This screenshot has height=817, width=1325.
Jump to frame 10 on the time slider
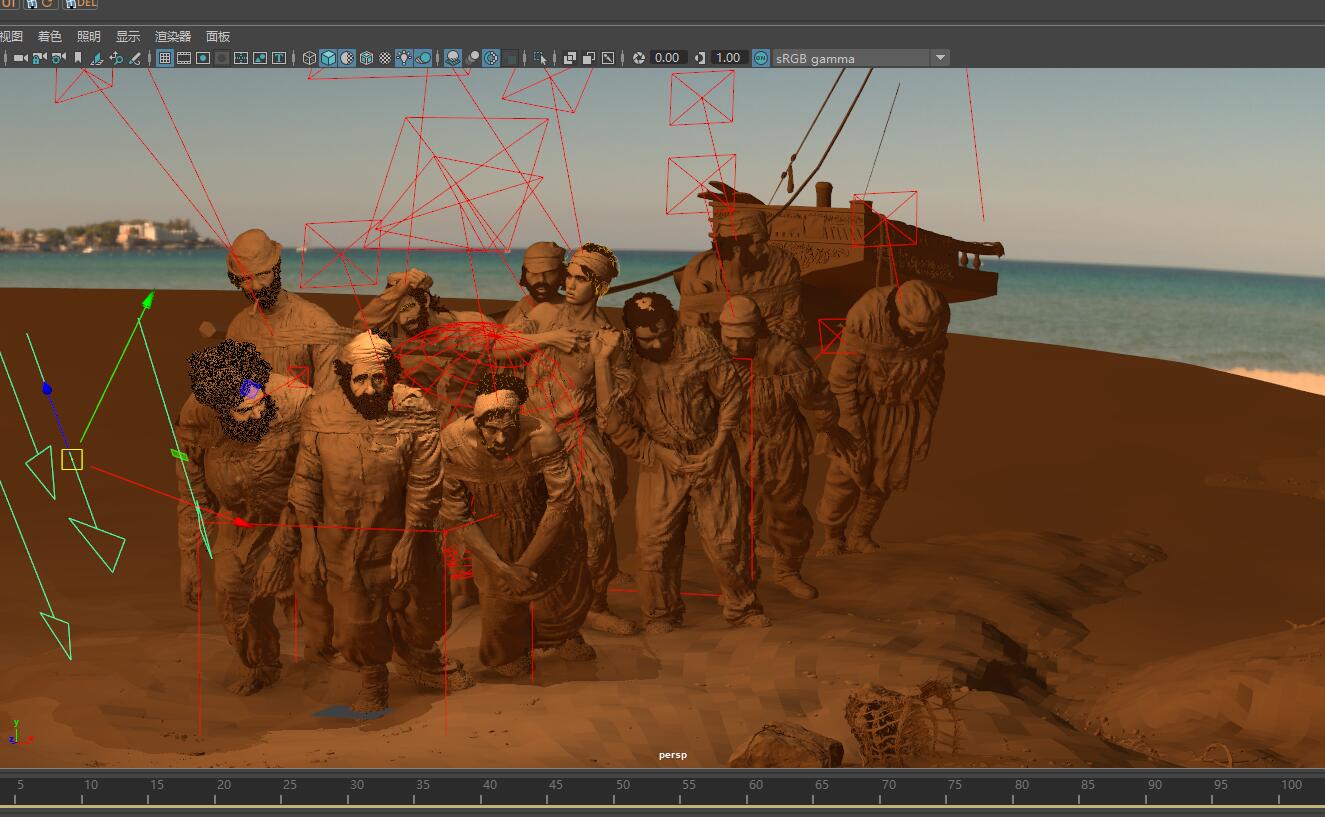(x=91, y=785)
